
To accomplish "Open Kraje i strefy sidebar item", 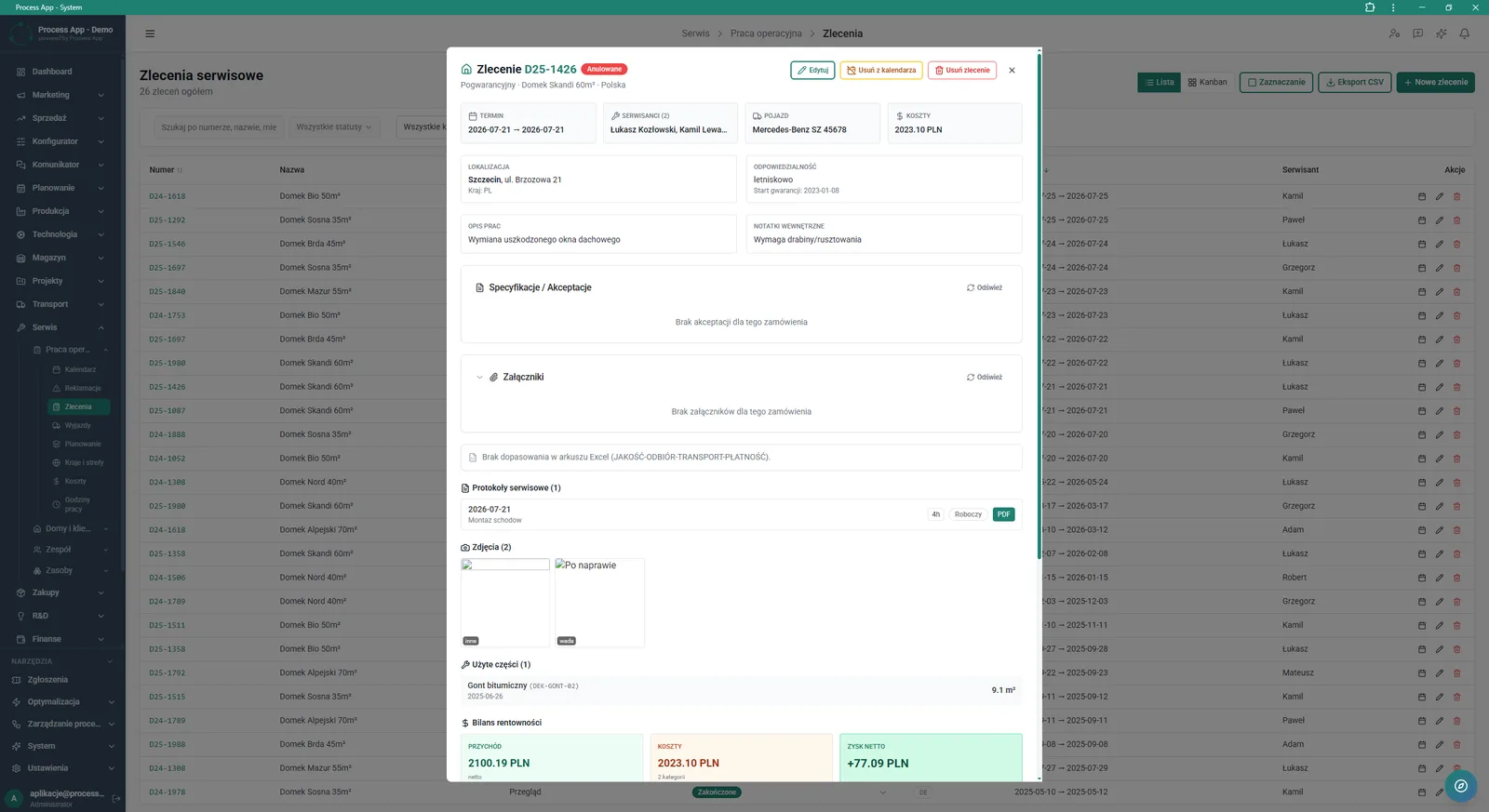I will coord(79,462).
